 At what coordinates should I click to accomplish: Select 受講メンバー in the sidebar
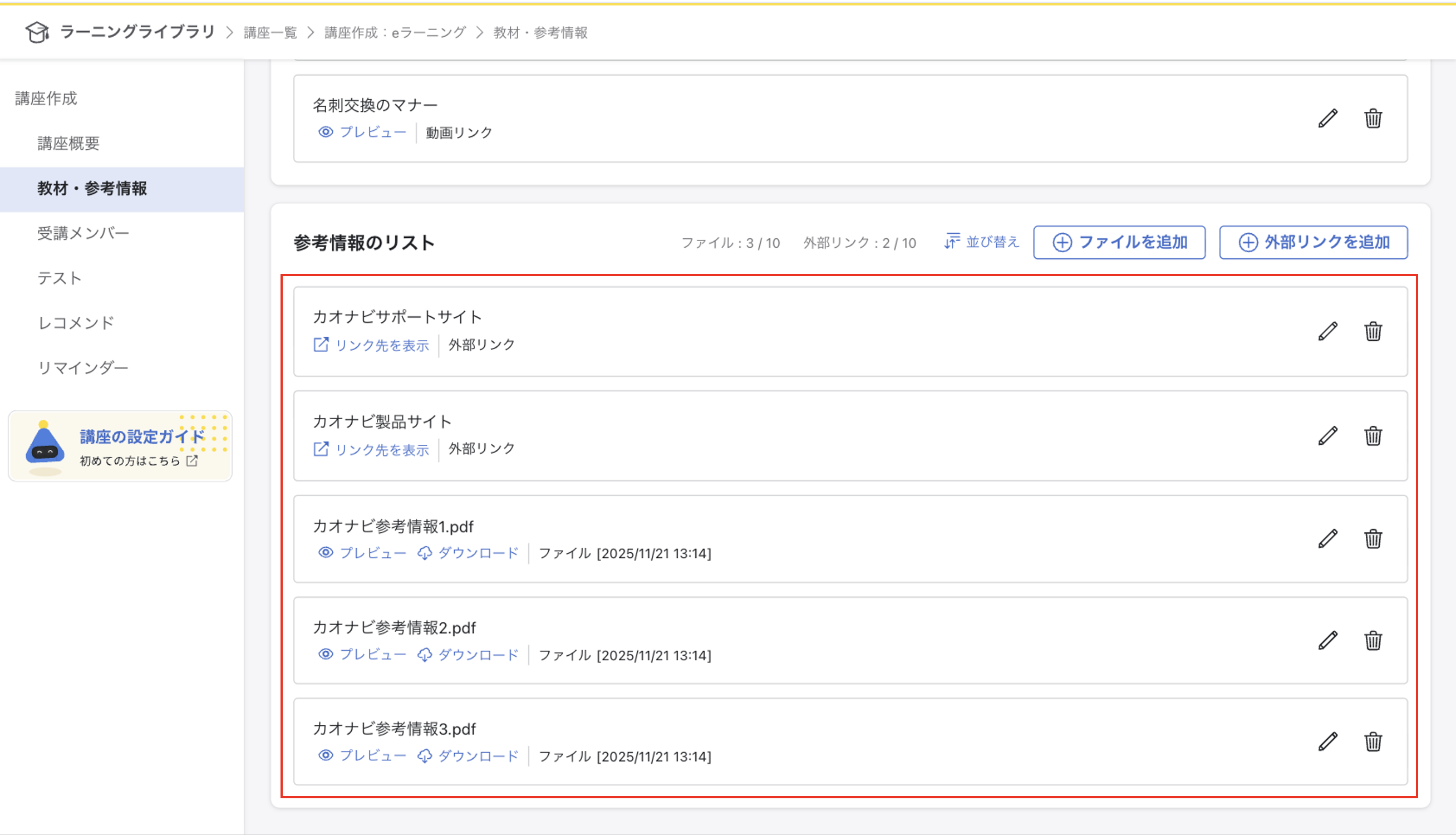[83, 233]
